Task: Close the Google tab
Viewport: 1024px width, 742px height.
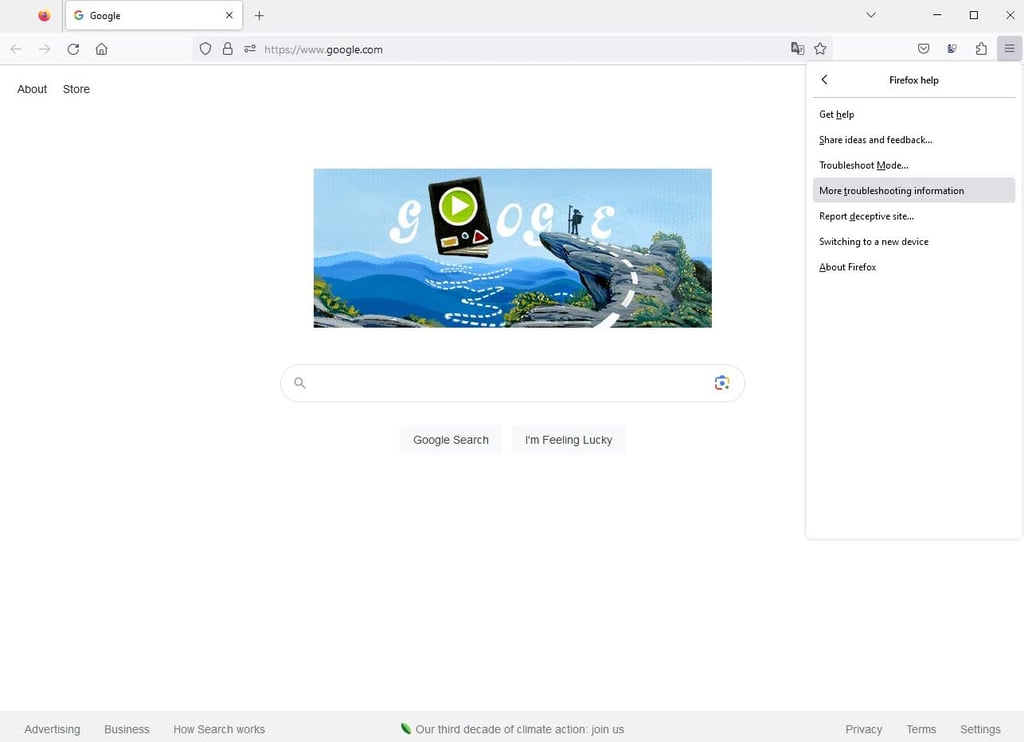Action: click(229, 15)
